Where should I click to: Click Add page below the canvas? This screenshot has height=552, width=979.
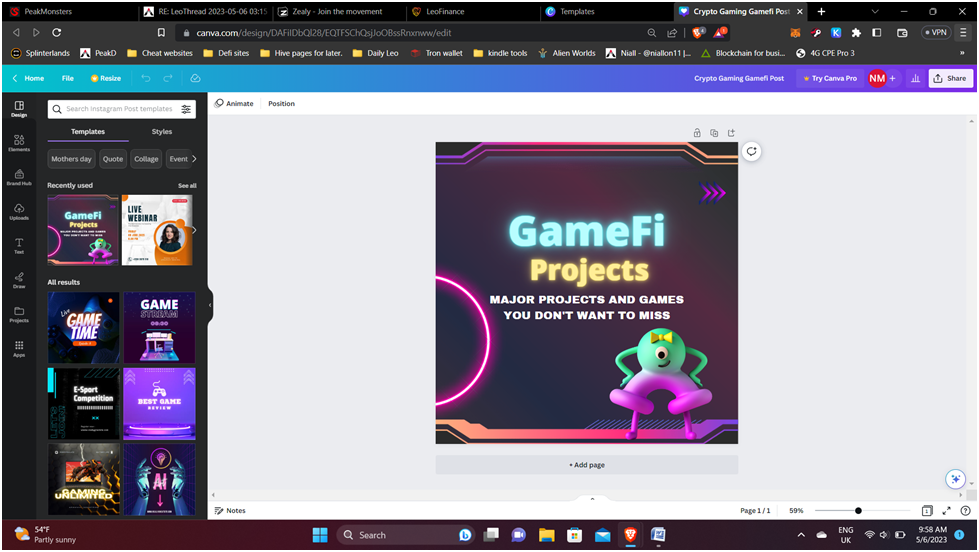(587, 465)
